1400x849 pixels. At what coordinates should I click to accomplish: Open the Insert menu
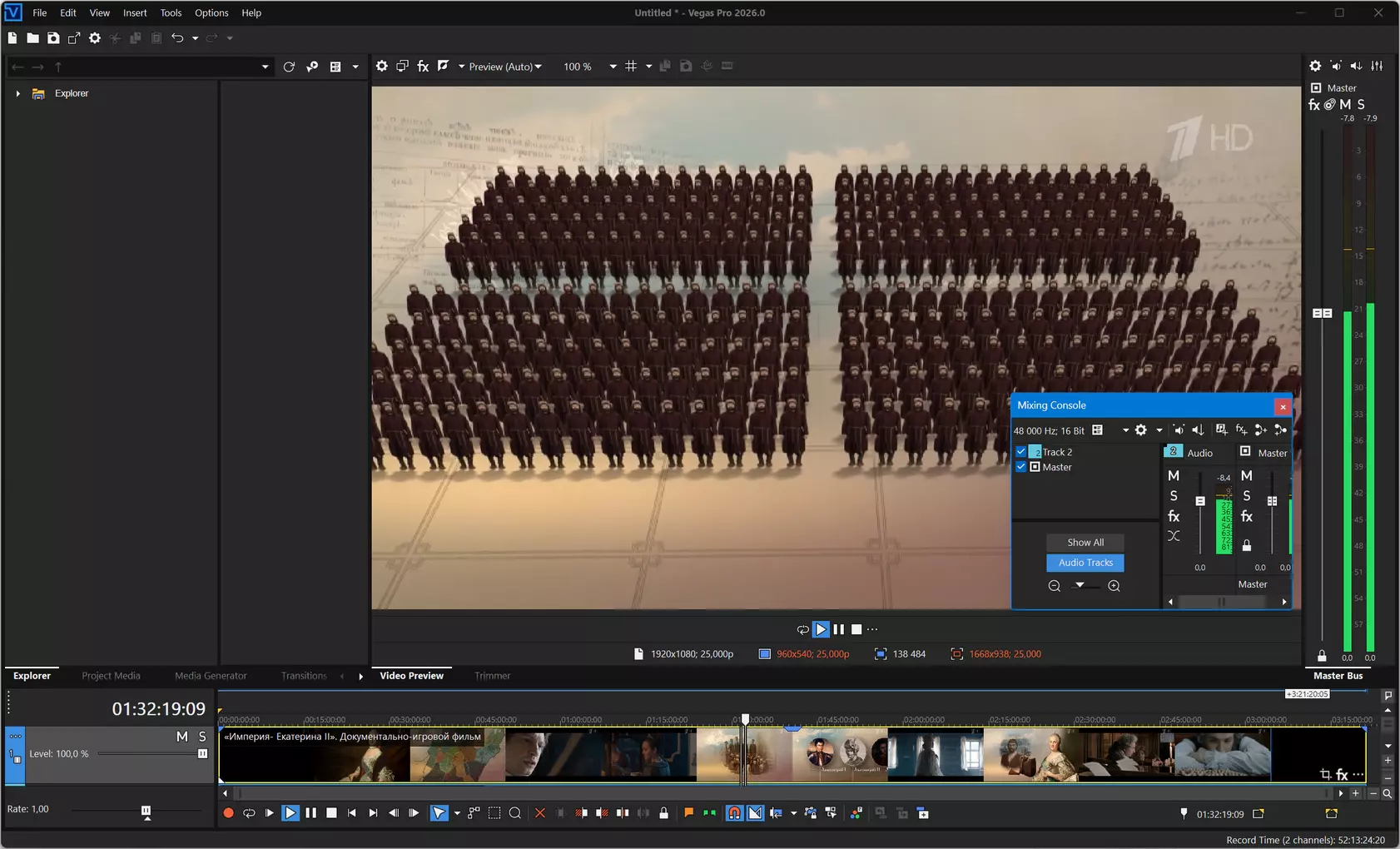coord(135,12)
